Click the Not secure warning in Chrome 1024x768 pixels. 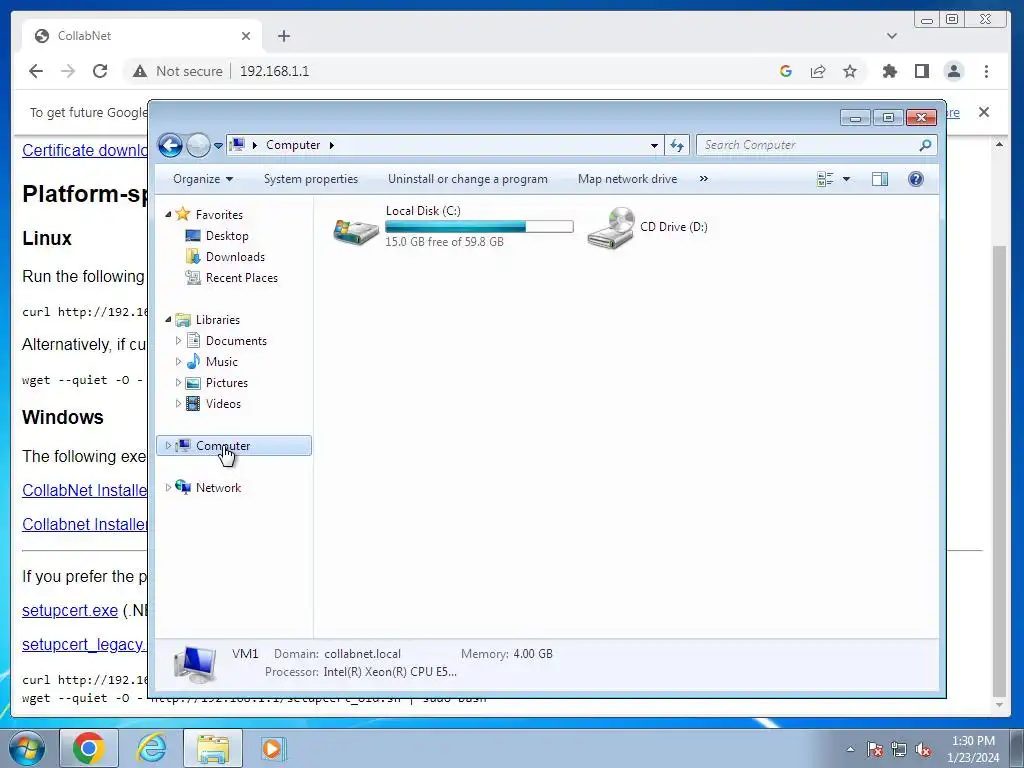178,71
